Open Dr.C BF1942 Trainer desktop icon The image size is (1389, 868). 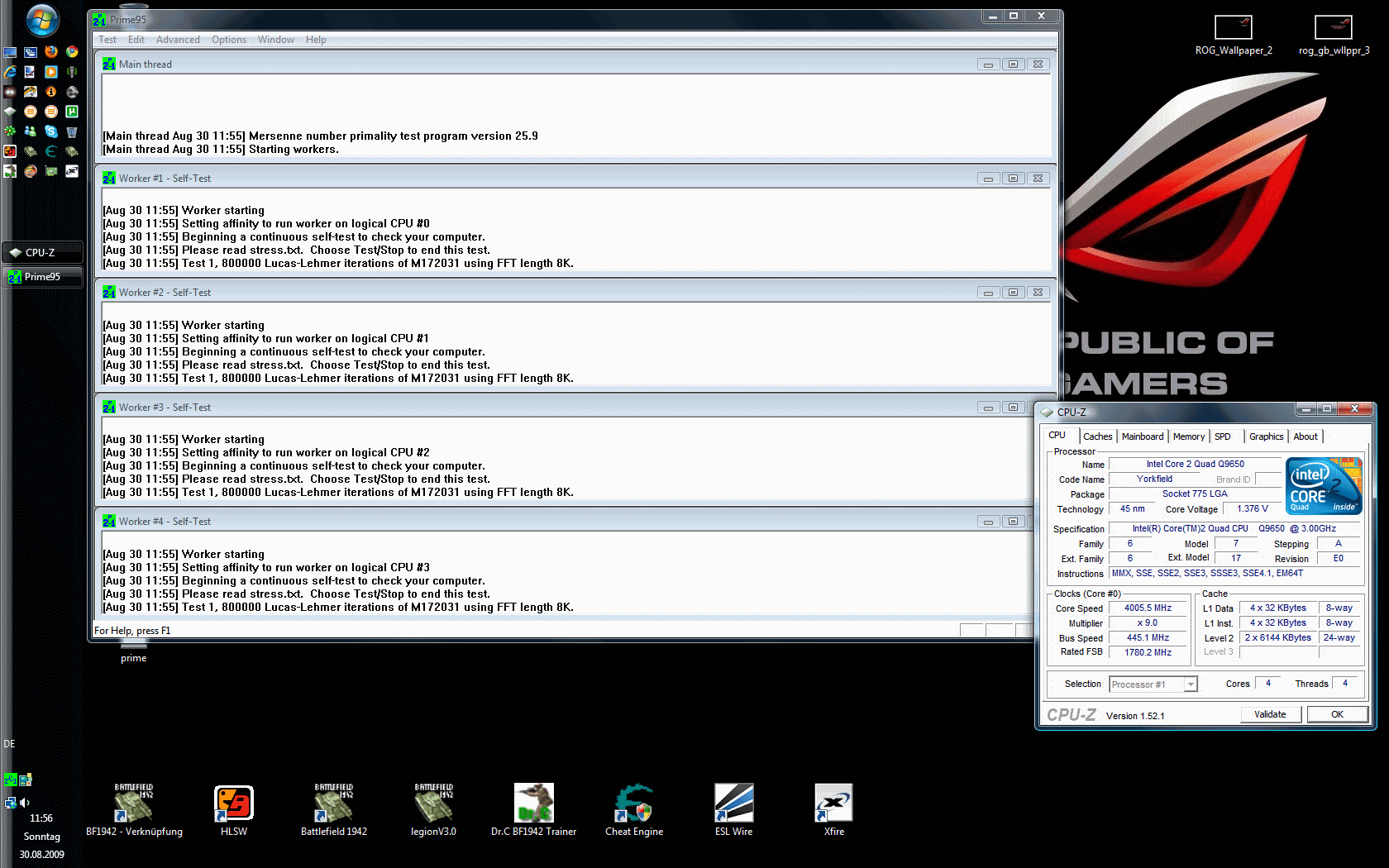[x=534, y=810]
